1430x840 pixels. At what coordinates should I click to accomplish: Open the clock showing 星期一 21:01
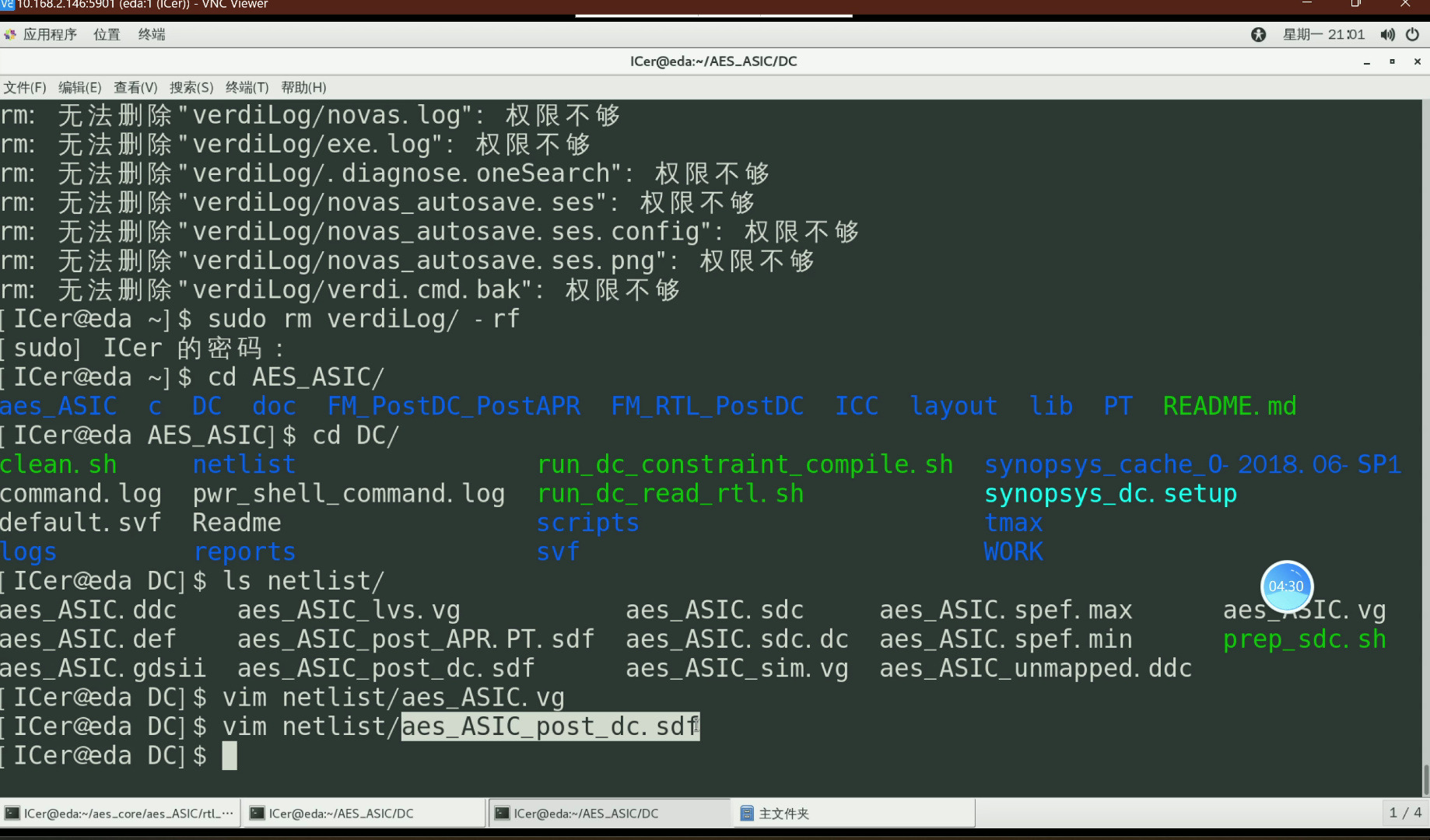(1323, 34)
